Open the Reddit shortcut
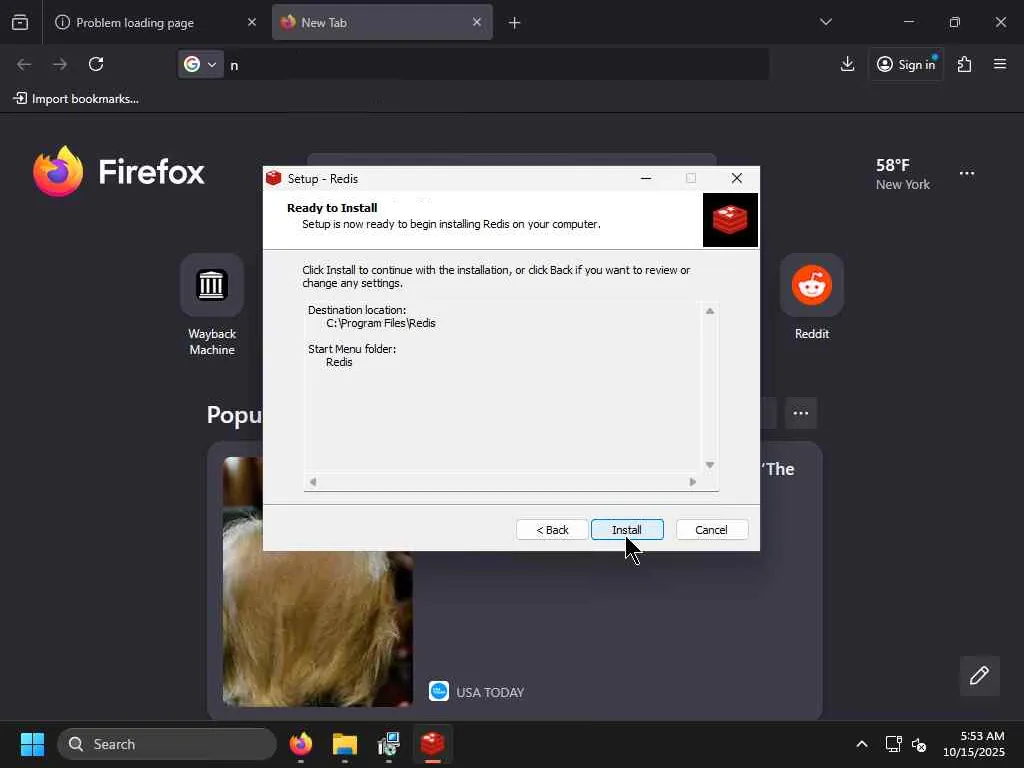Viewport: 1024px width, 768px height. [x=812, y=298]
